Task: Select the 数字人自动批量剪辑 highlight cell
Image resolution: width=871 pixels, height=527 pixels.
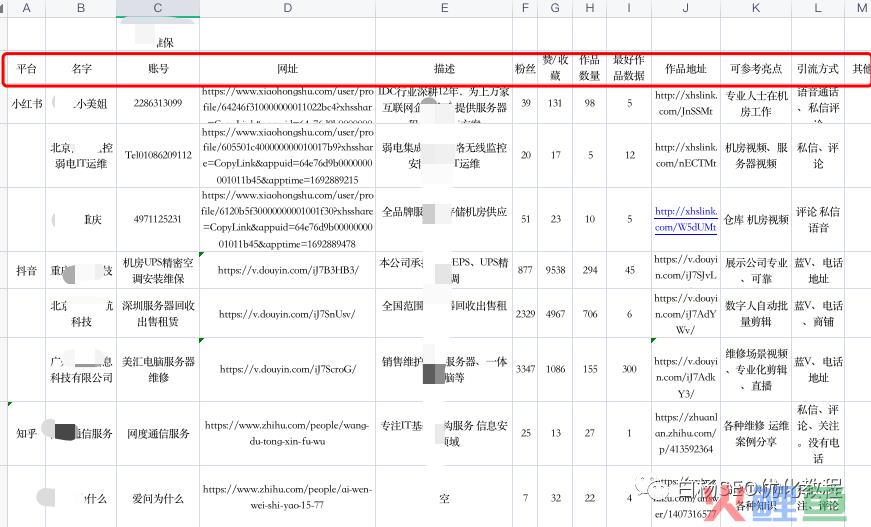Action: tap(755, 314)
